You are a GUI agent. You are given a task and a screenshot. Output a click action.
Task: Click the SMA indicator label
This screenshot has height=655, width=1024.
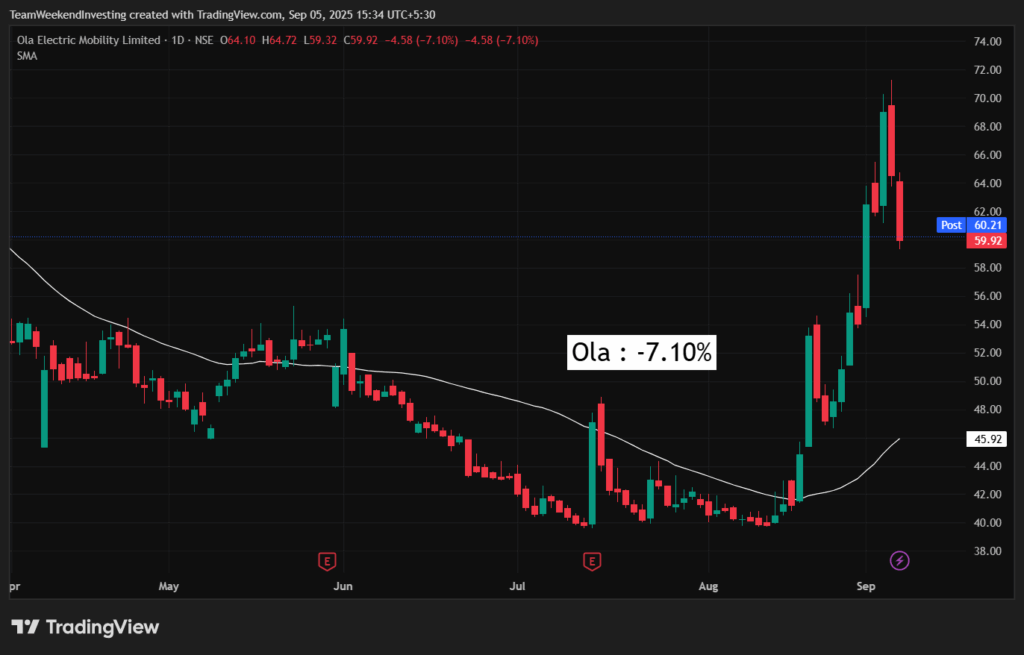pyautogui.click(x=27, y=56)
